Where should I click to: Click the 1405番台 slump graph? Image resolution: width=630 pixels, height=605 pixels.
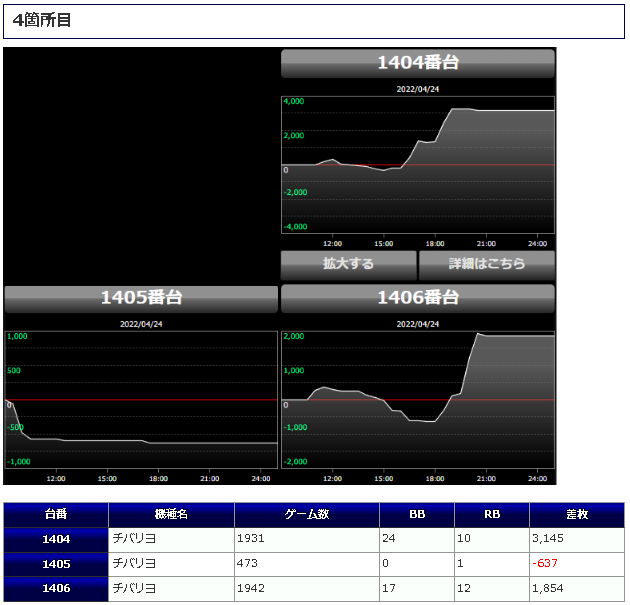pos(141,400)
